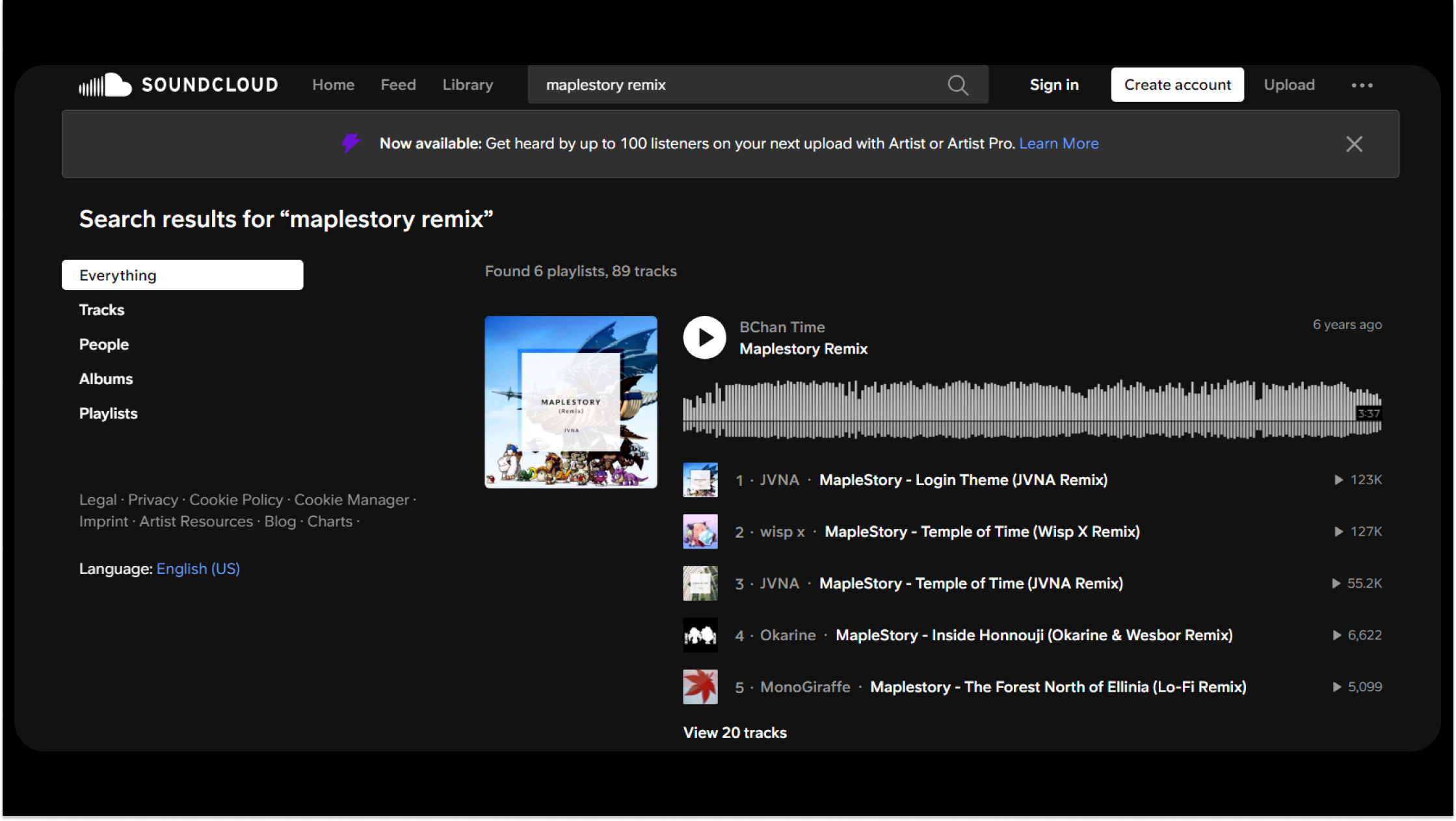Click the Login Theme JVNA Remix track thumbnail
The image size is (1456, 821).
(700, 480)
